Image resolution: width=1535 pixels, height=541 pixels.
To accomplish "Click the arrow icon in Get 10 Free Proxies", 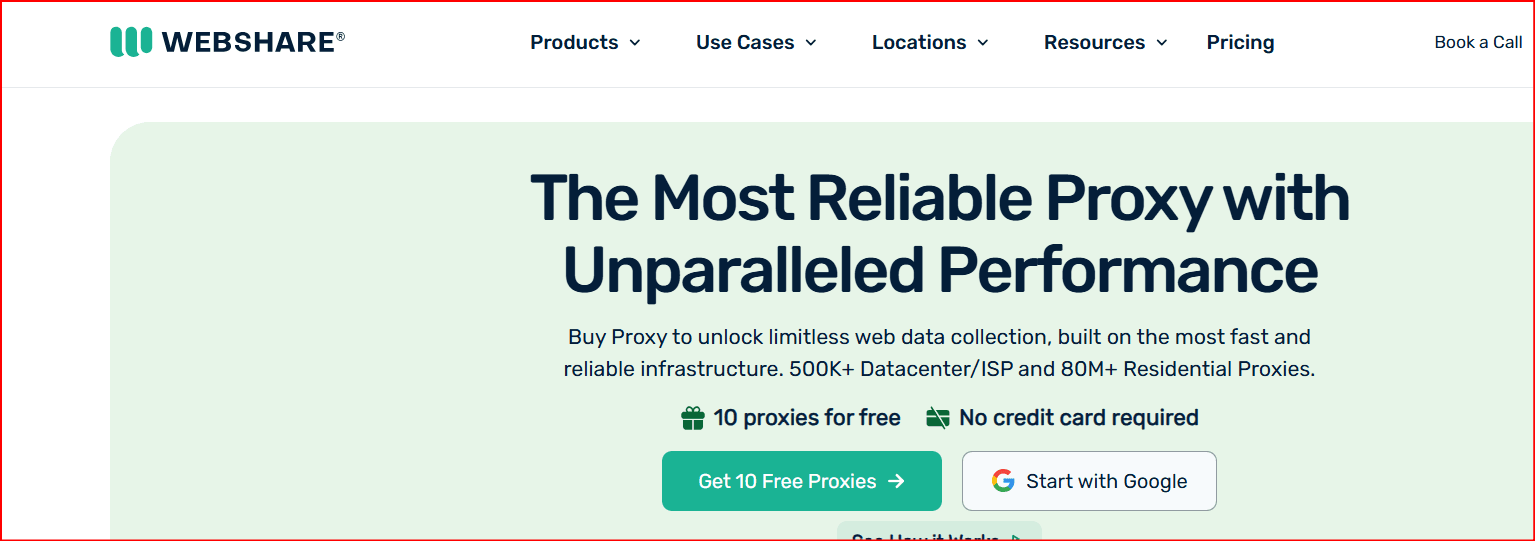I will pos(896,481).
